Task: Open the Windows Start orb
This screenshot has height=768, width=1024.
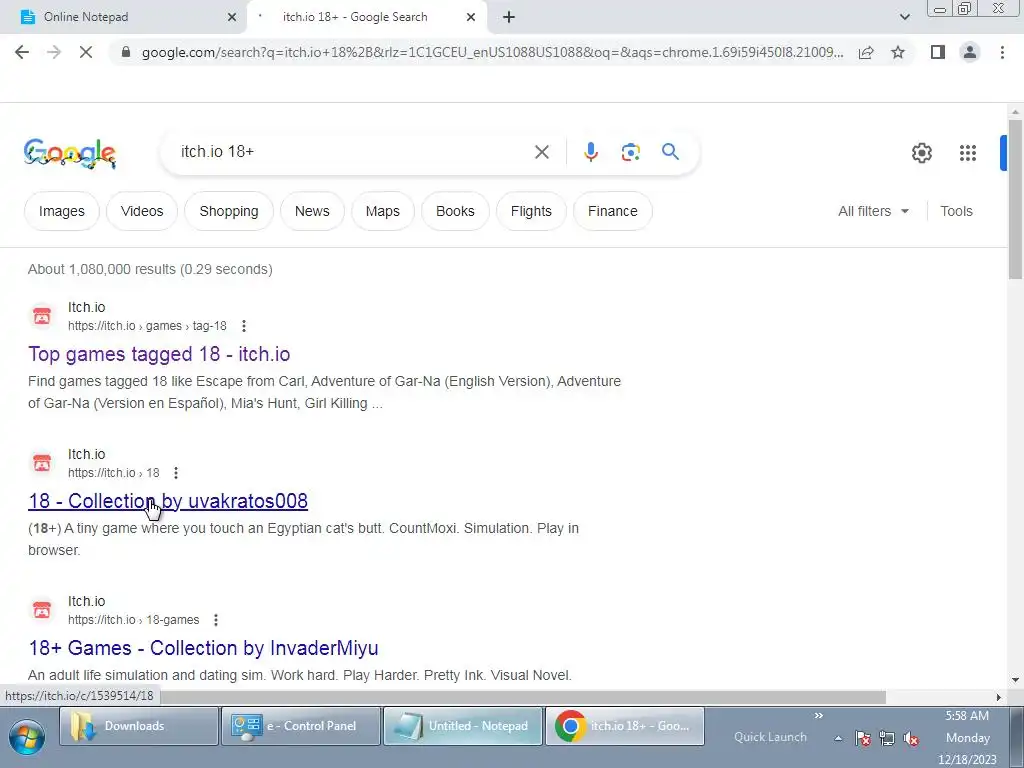Action: (26, 737)
